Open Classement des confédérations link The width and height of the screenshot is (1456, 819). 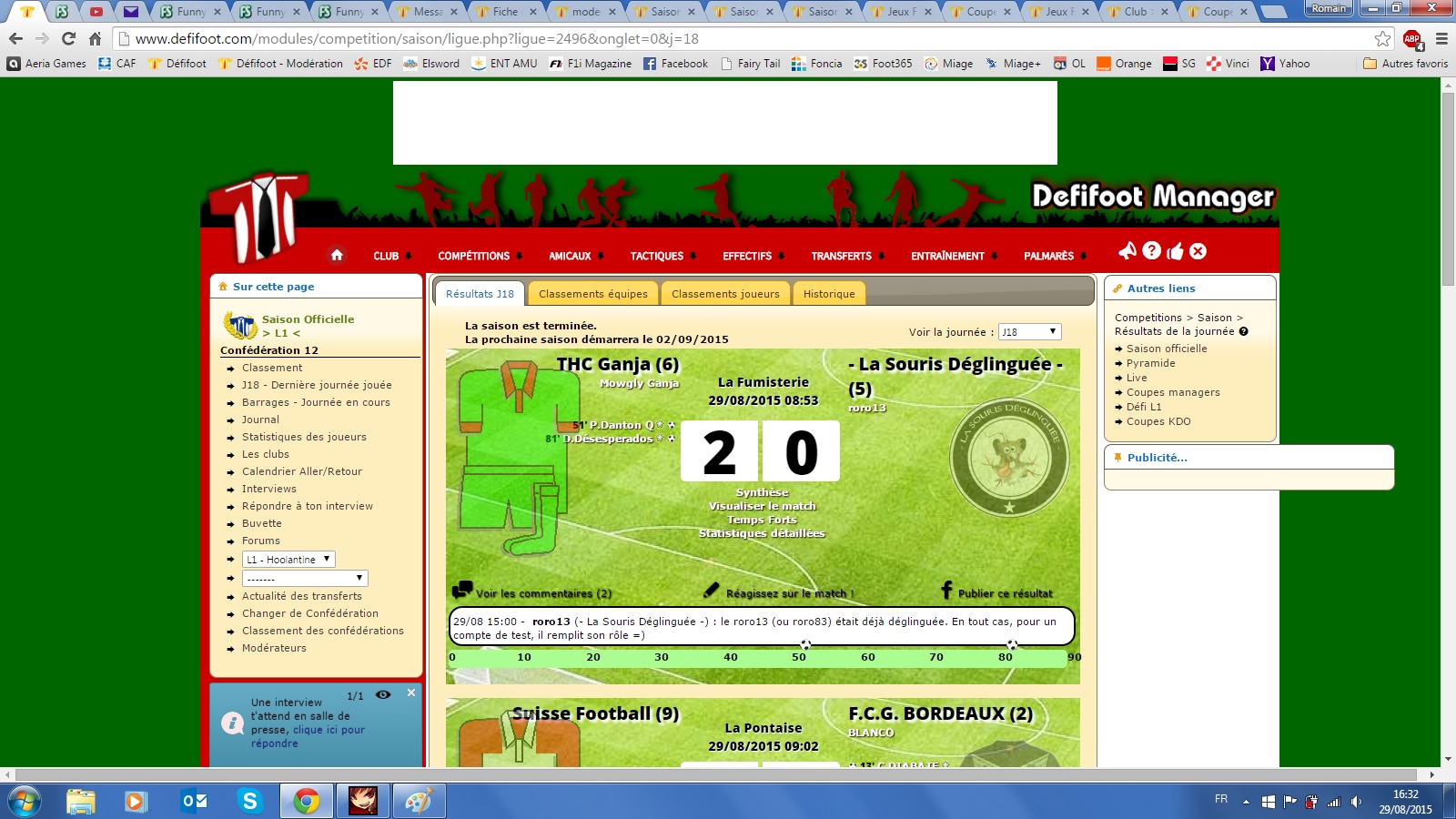[323, 631]
